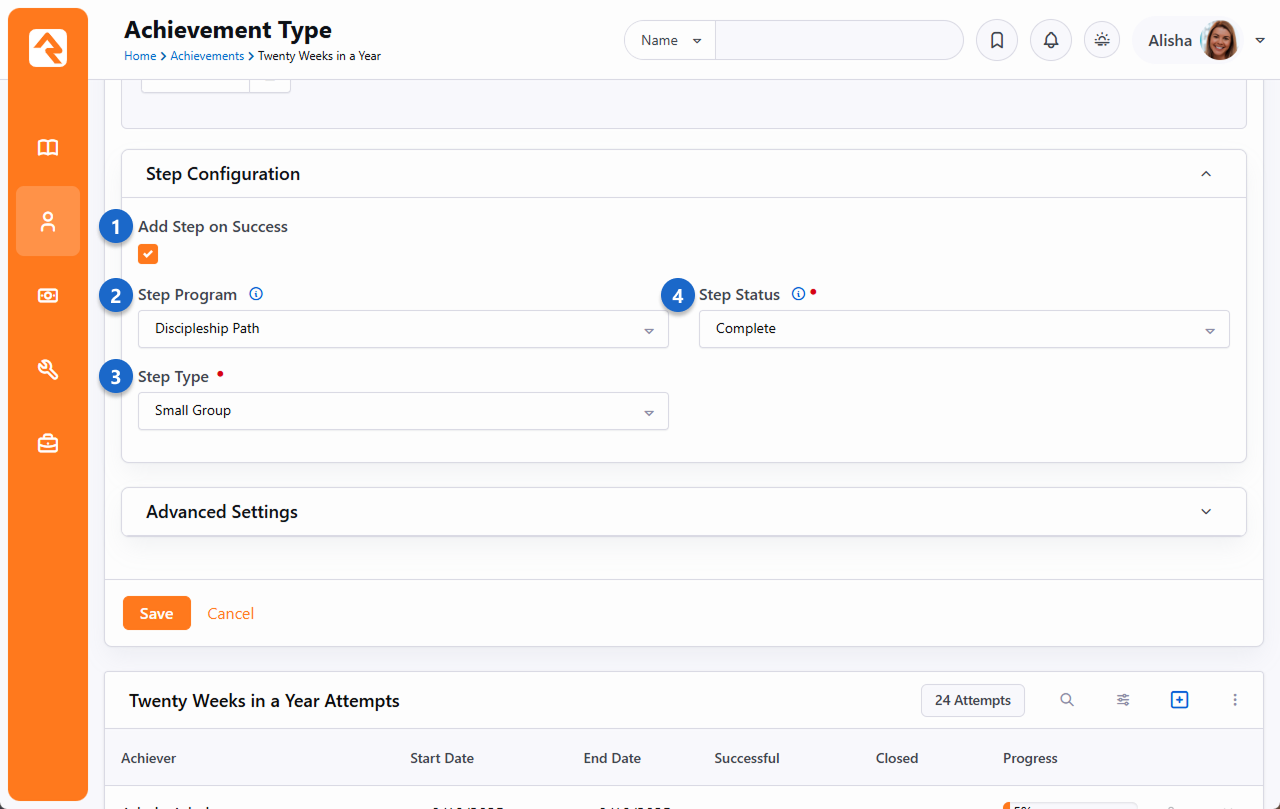Screen dimensions: 1280x809
Task: Click the bookmark icon in the header
Action: pos(996,41)
